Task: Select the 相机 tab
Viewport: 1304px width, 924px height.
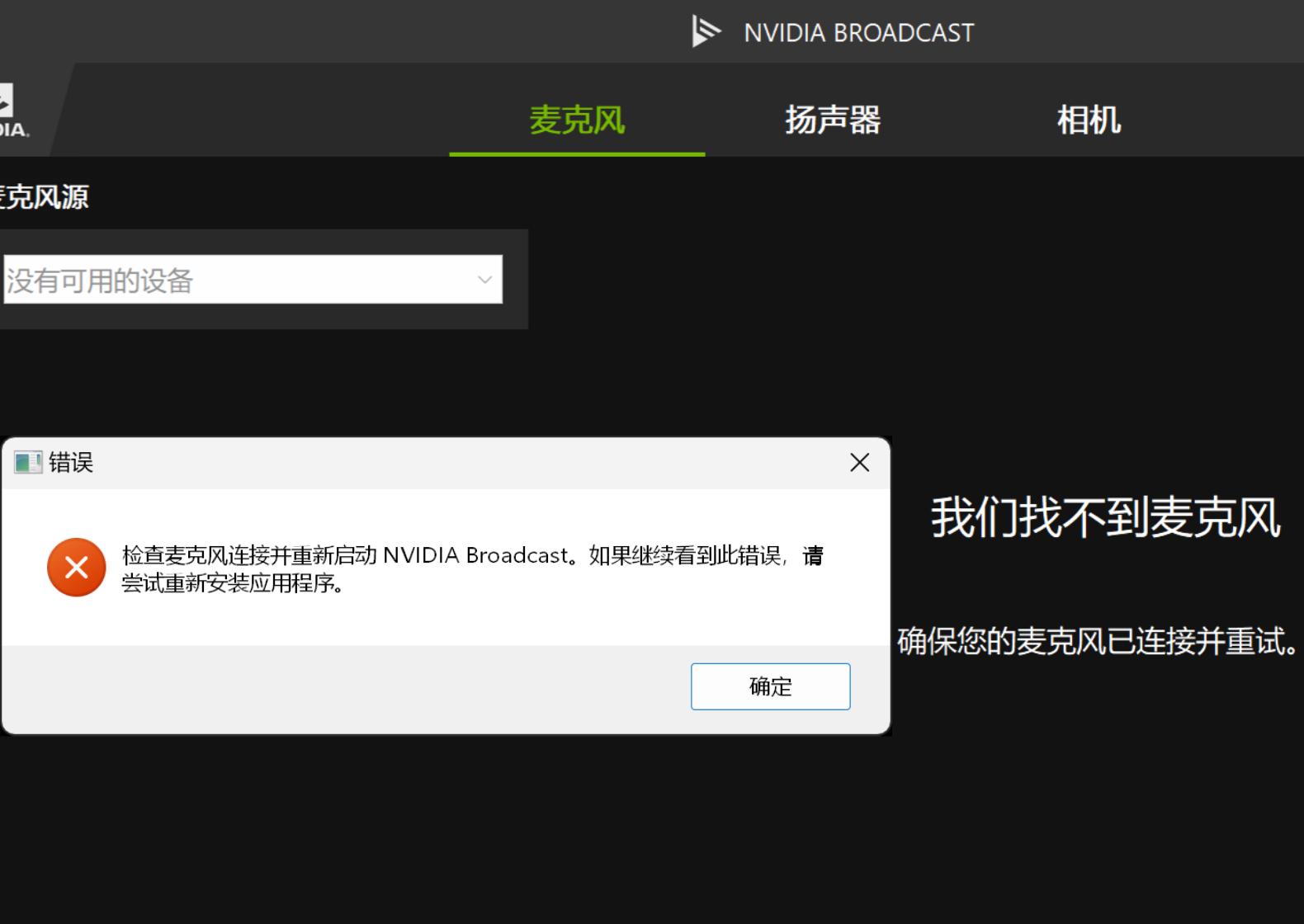Action: click(x=1089, y=120)
